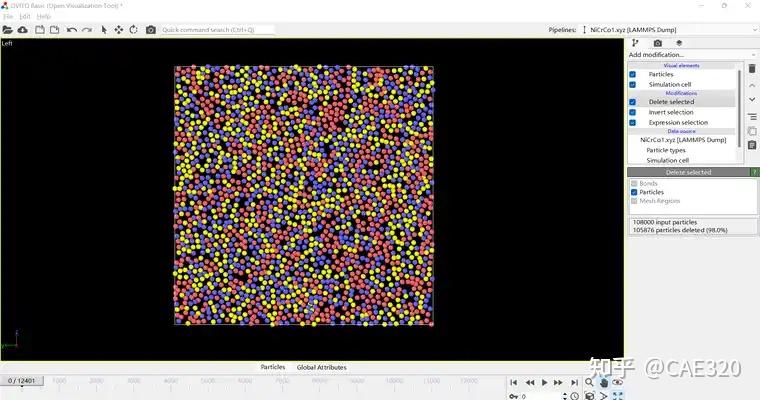Toggle Bonds checkbox in Delete selected panel
The image size is (760, 400).
pyautogui.click(x=634, y=183)
